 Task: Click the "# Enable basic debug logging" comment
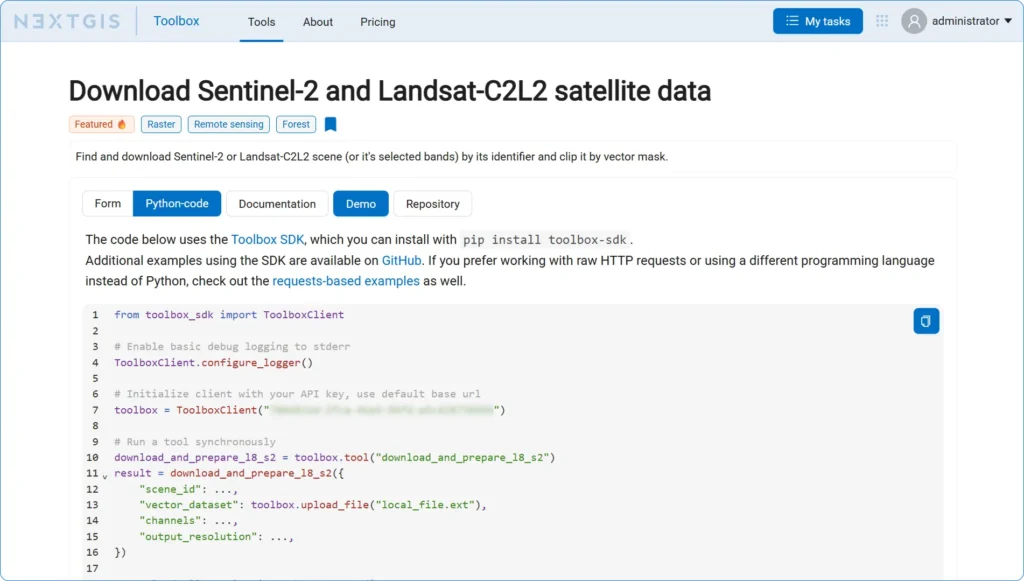tap(232, 347)
